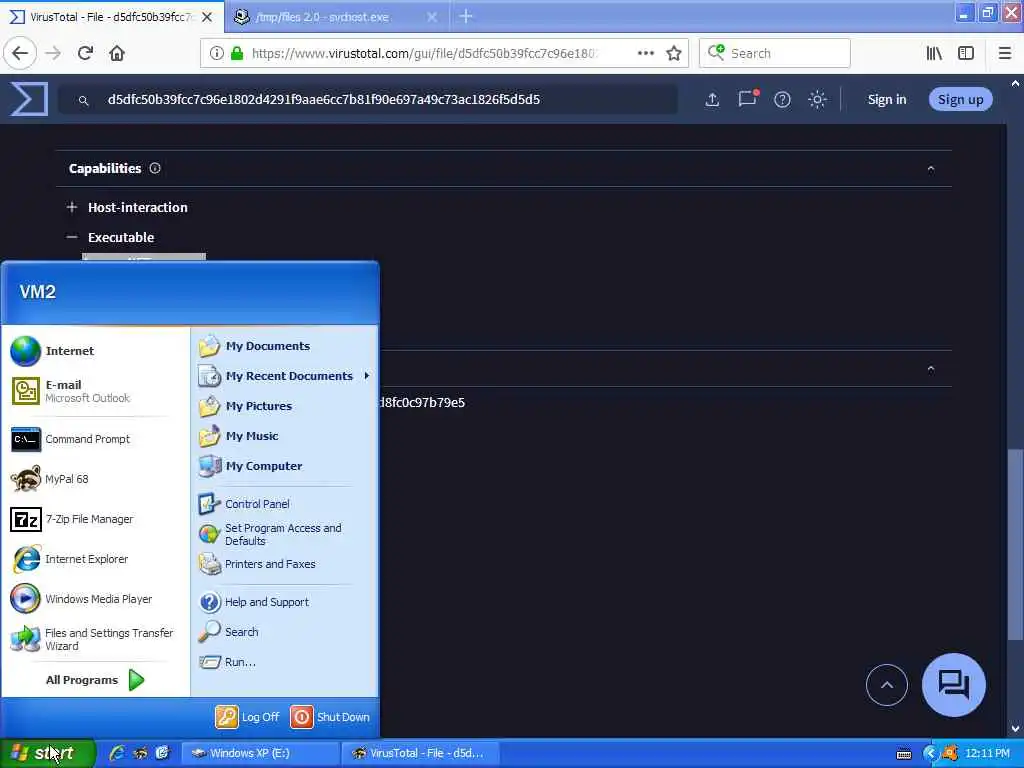Click the Start button
The image size is (1024, 768).
(48, 753)
